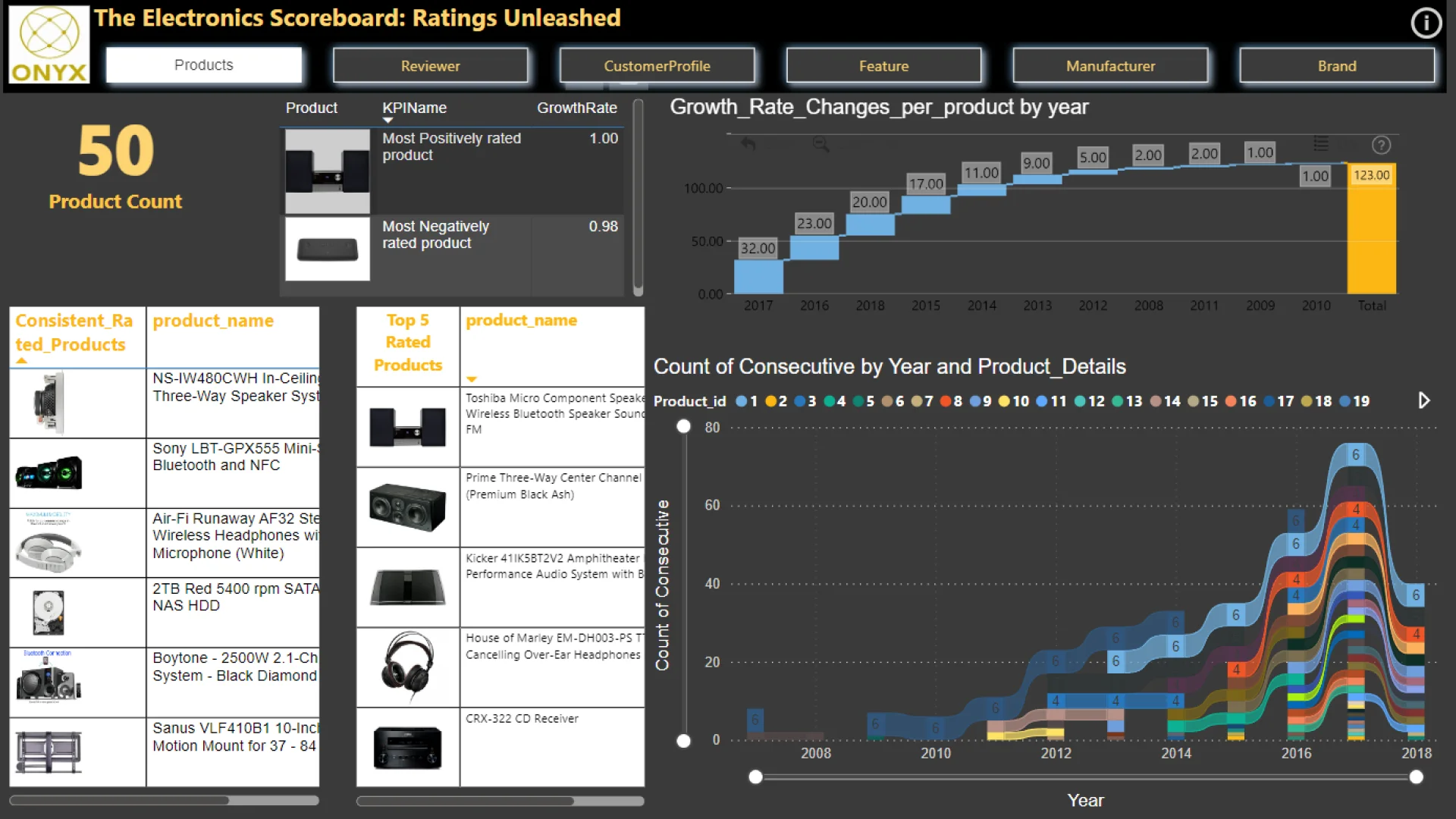The width and height of the screenshot is (1456, 819).
Task: Click the Year slider right handle
Action: 1416,777
